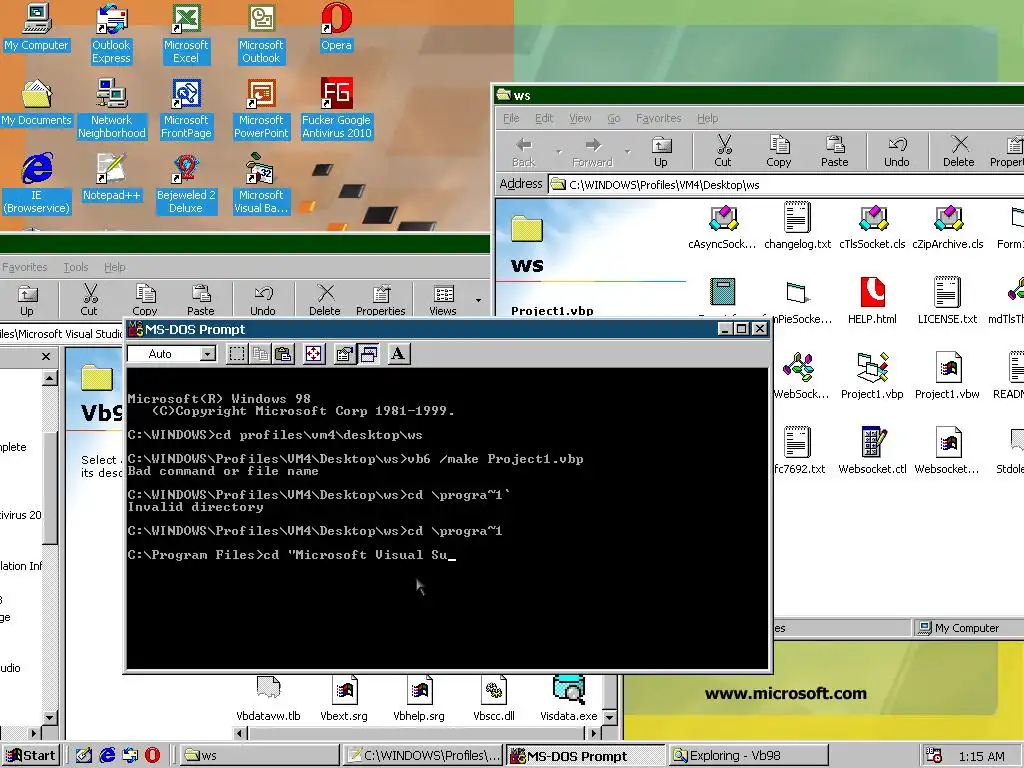Screen dimensions: 1024x768
Task: Click Paste icon in MS-DOS toolbar
Action: click(x=283, y=354)
